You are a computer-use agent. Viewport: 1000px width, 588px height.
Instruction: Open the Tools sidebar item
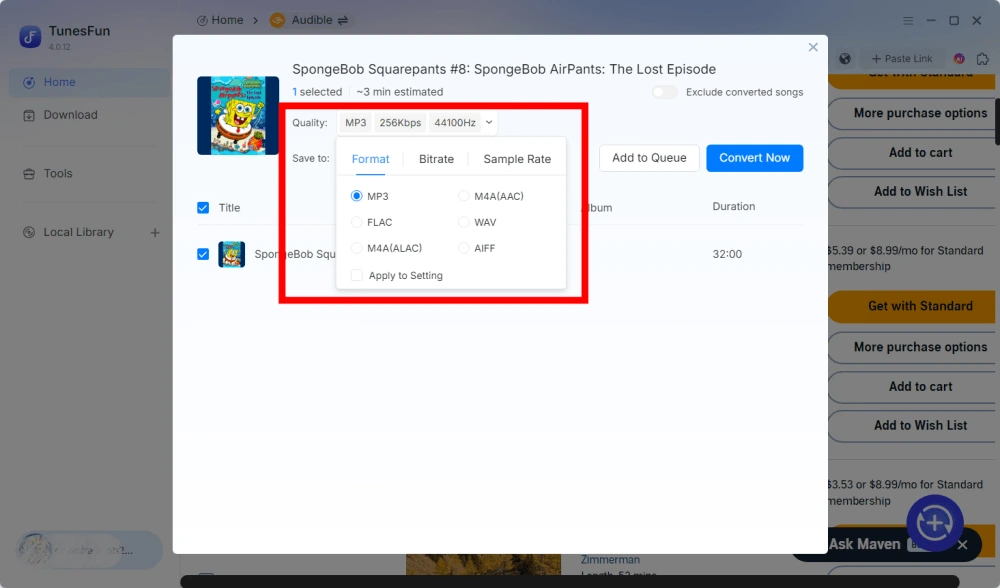pyautogui.click(x=89, y=173)
